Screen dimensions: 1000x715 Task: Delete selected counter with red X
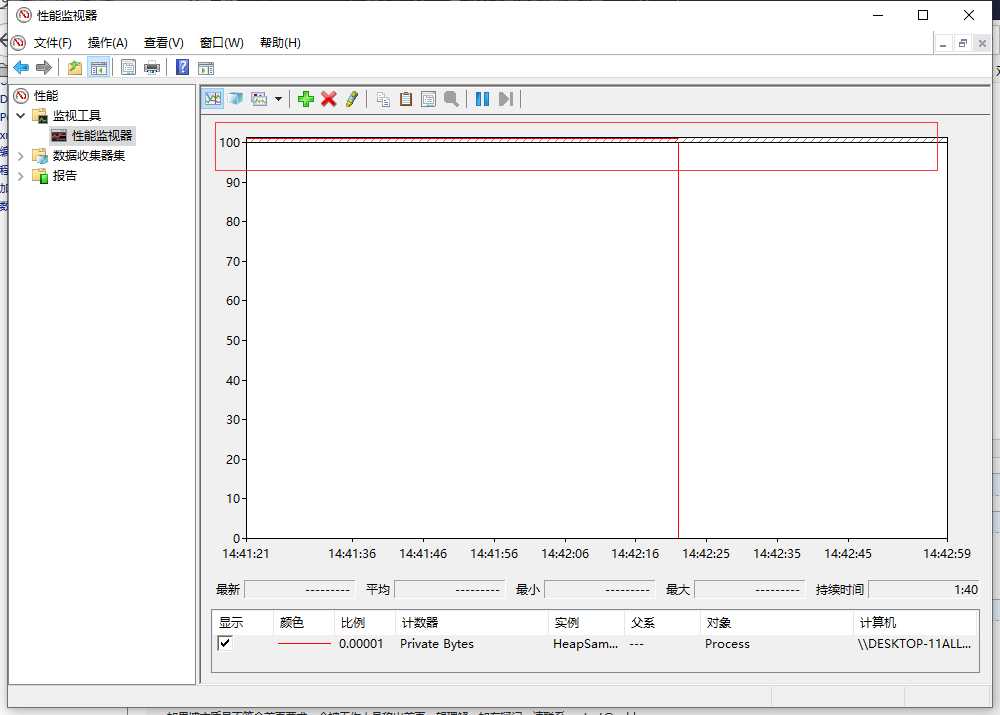coord(329,99)
